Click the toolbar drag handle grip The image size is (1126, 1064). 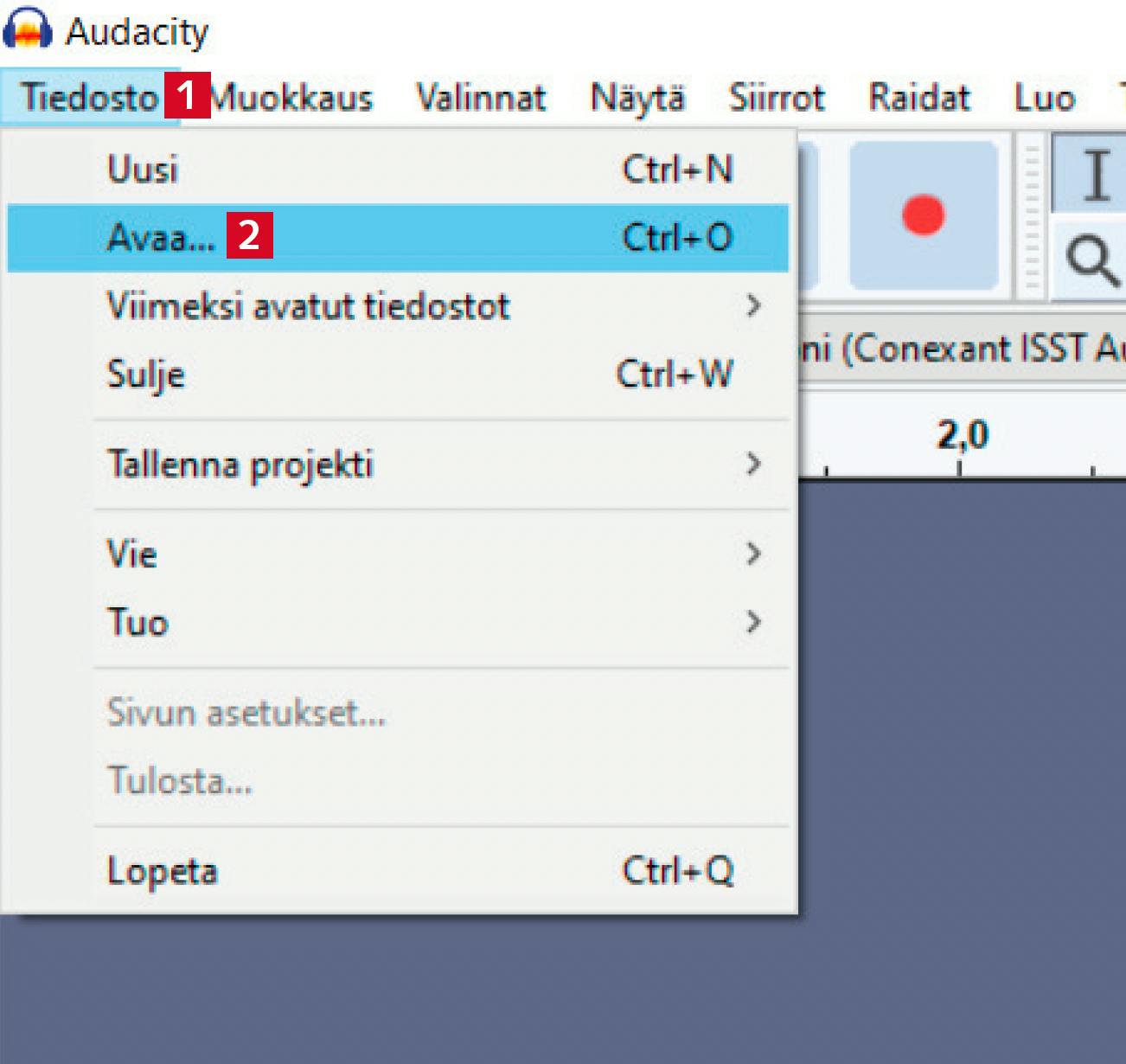click(x=1031, y=219)
